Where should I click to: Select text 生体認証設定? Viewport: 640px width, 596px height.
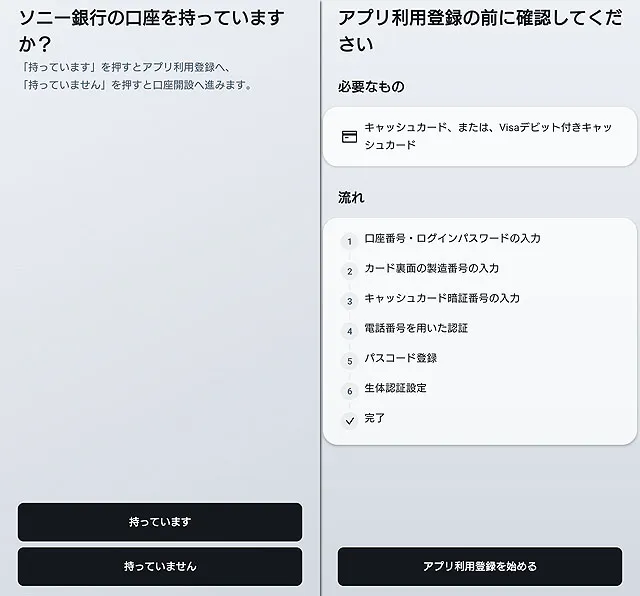point(395,388)
